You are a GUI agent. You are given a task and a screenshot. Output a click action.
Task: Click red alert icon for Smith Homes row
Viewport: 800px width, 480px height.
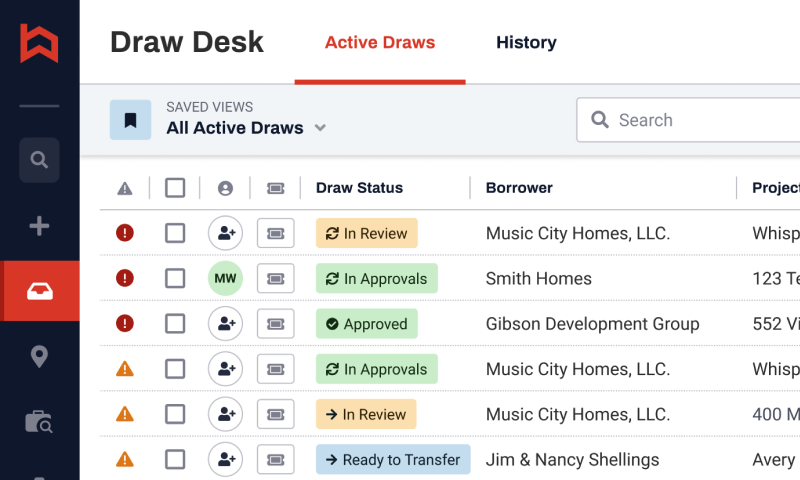click(125, 279)
